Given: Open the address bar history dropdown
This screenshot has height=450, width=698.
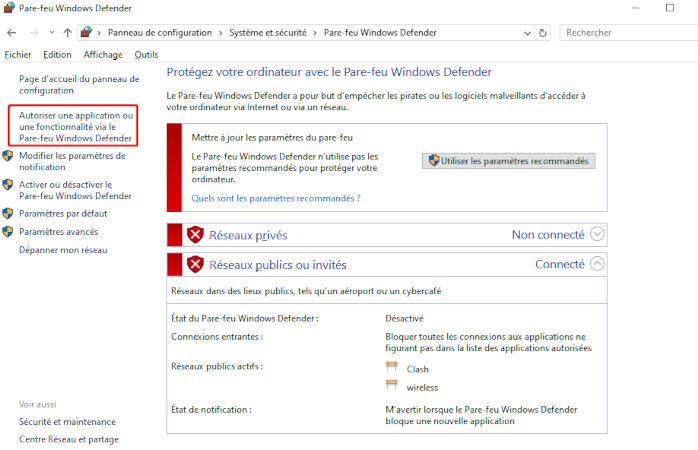Looking at the screenshot, I should coord(526,32).
